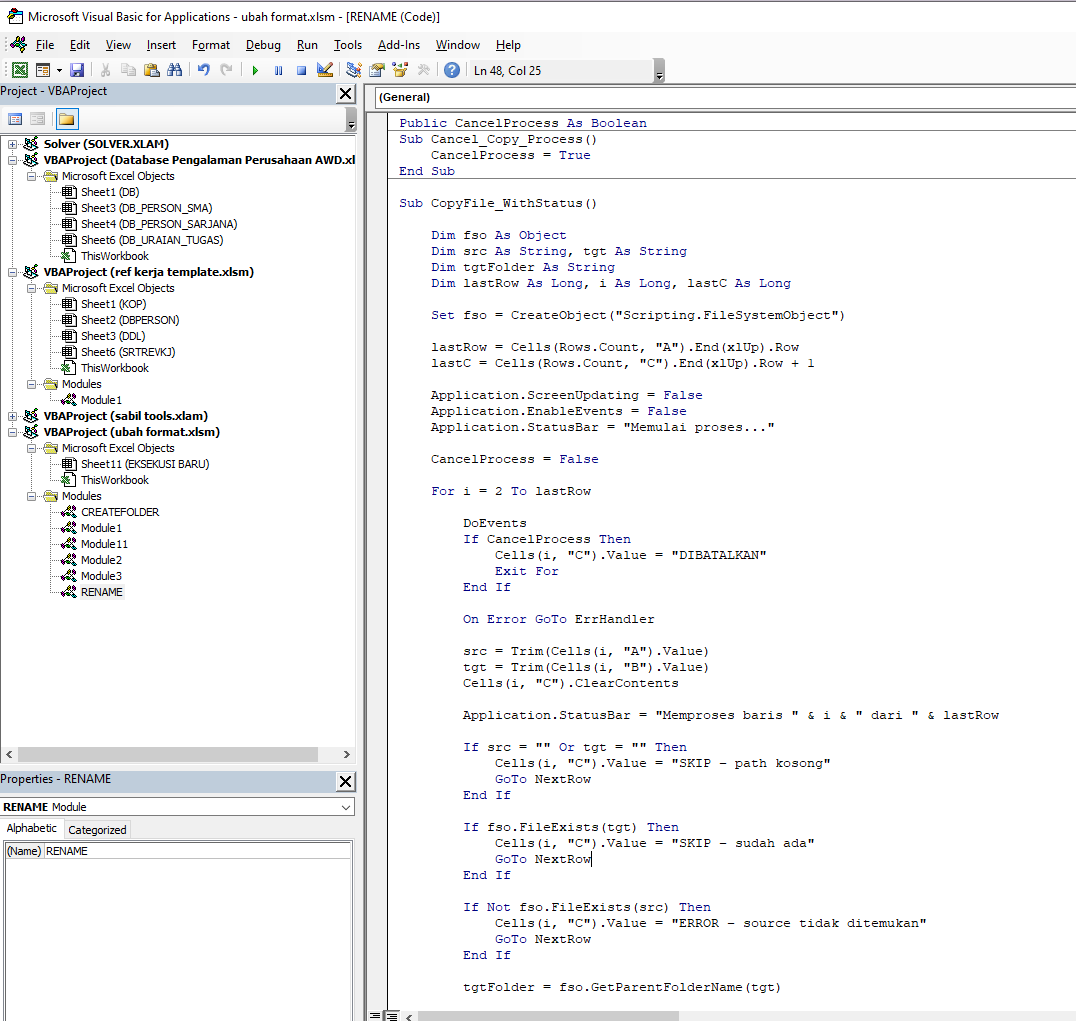Open the Format menu
The height and width of the screenshot is (1021, 1076).
pos(211,45)
